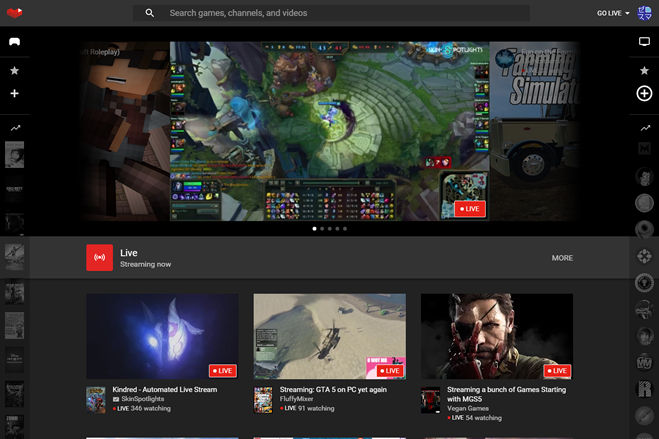The width and height of the screenshot is (659, 439).
Task: Click the small icon before SkinSpotlights name
Action: tap(116, 399)
